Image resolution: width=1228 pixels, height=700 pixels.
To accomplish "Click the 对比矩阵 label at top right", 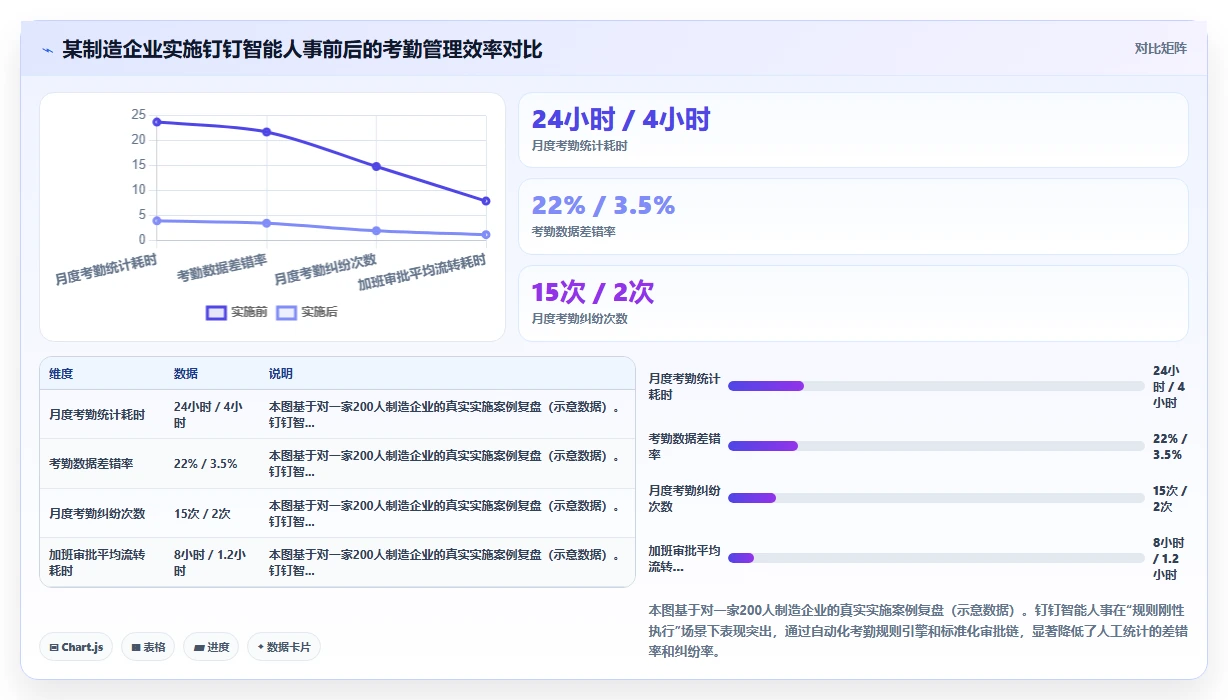I will (1161, 48).
